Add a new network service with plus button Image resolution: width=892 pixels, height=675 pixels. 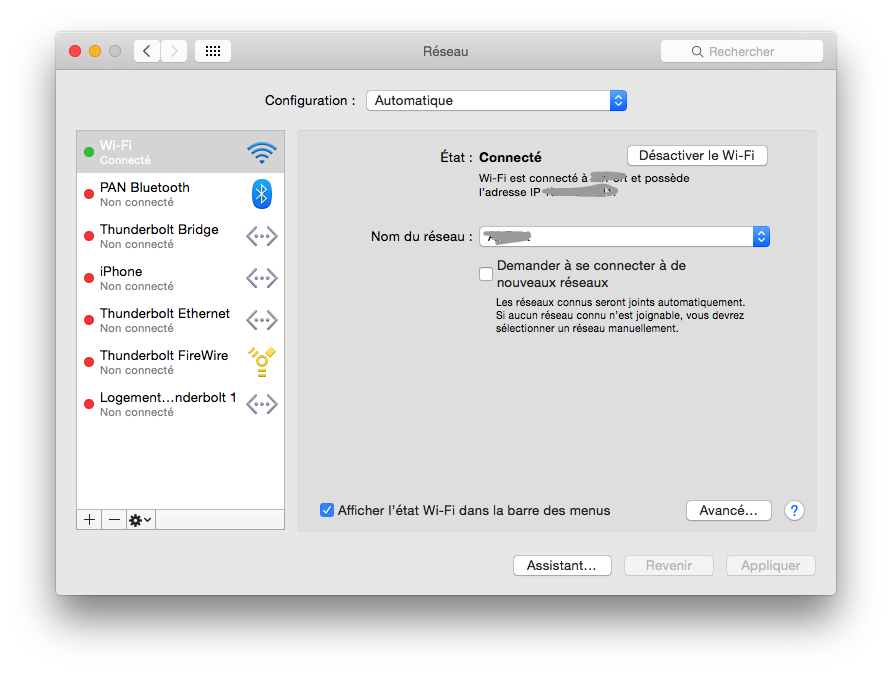(89, 520)
